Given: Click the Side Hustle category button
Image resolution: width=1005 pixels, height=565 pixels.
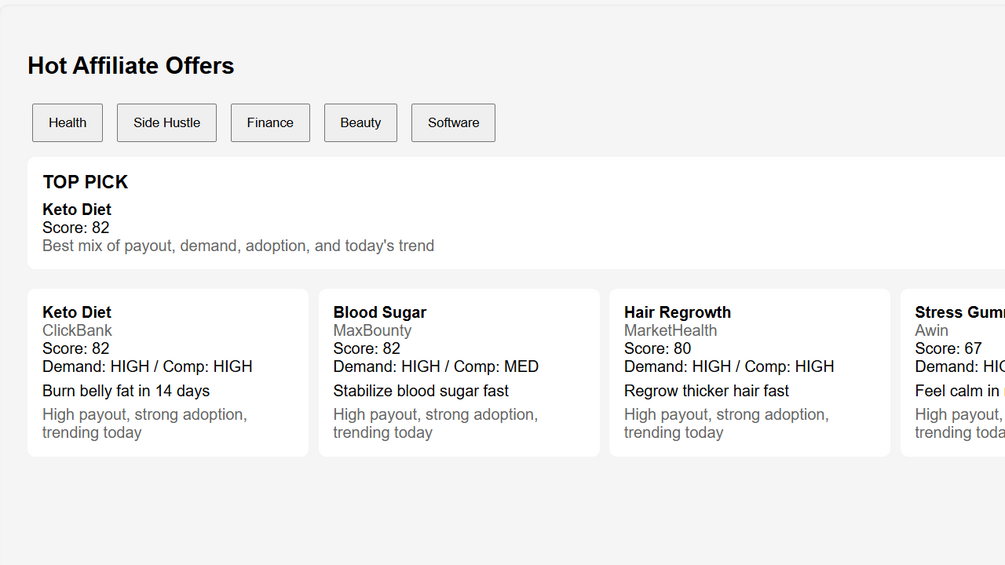Looking at the screenshot, I should pyautogui.click(x=167, y=123).
